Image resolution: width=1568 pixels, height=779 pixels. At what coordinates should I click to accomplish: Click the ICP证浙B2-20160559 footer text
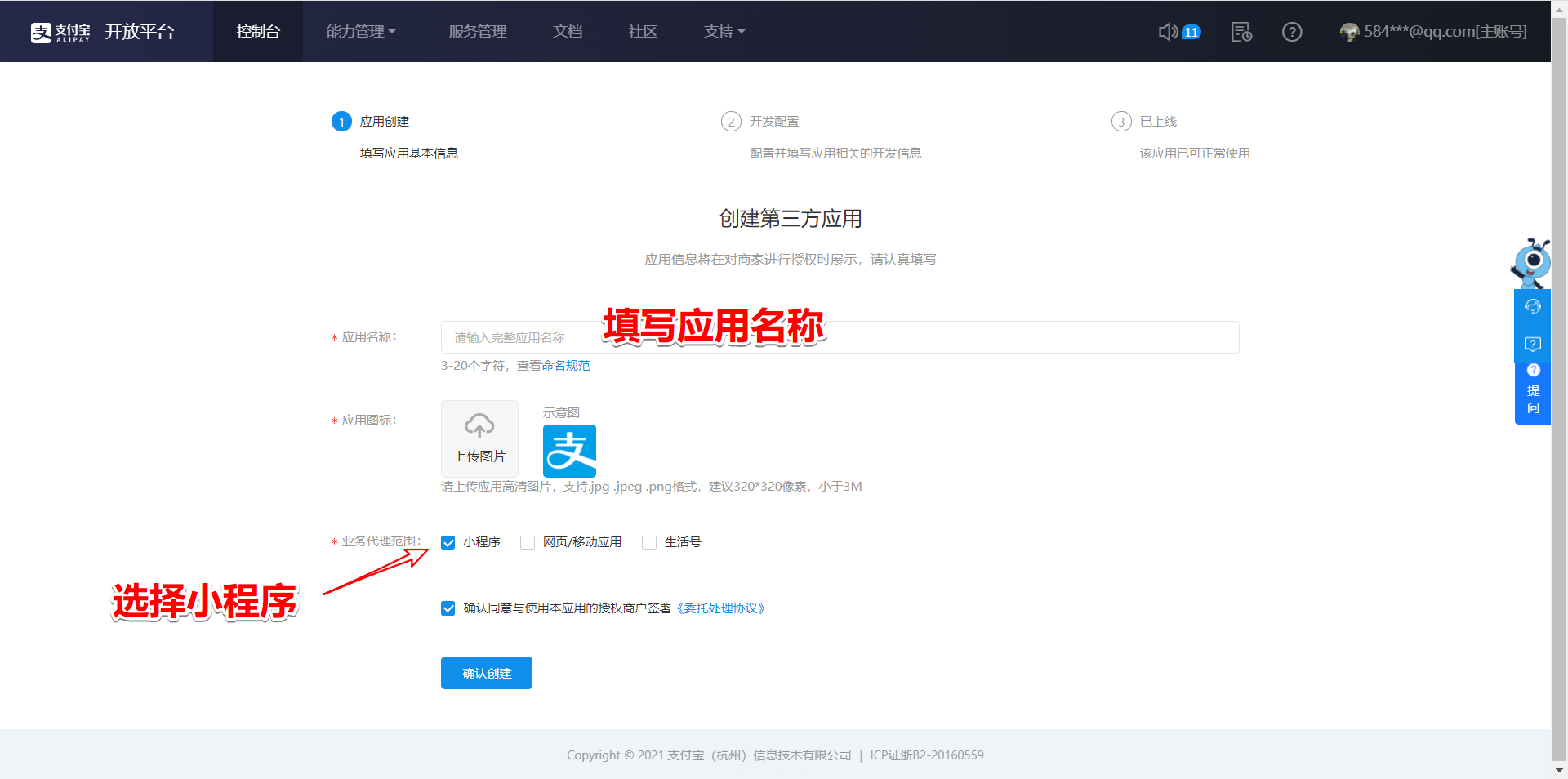(x=927, y=755)
